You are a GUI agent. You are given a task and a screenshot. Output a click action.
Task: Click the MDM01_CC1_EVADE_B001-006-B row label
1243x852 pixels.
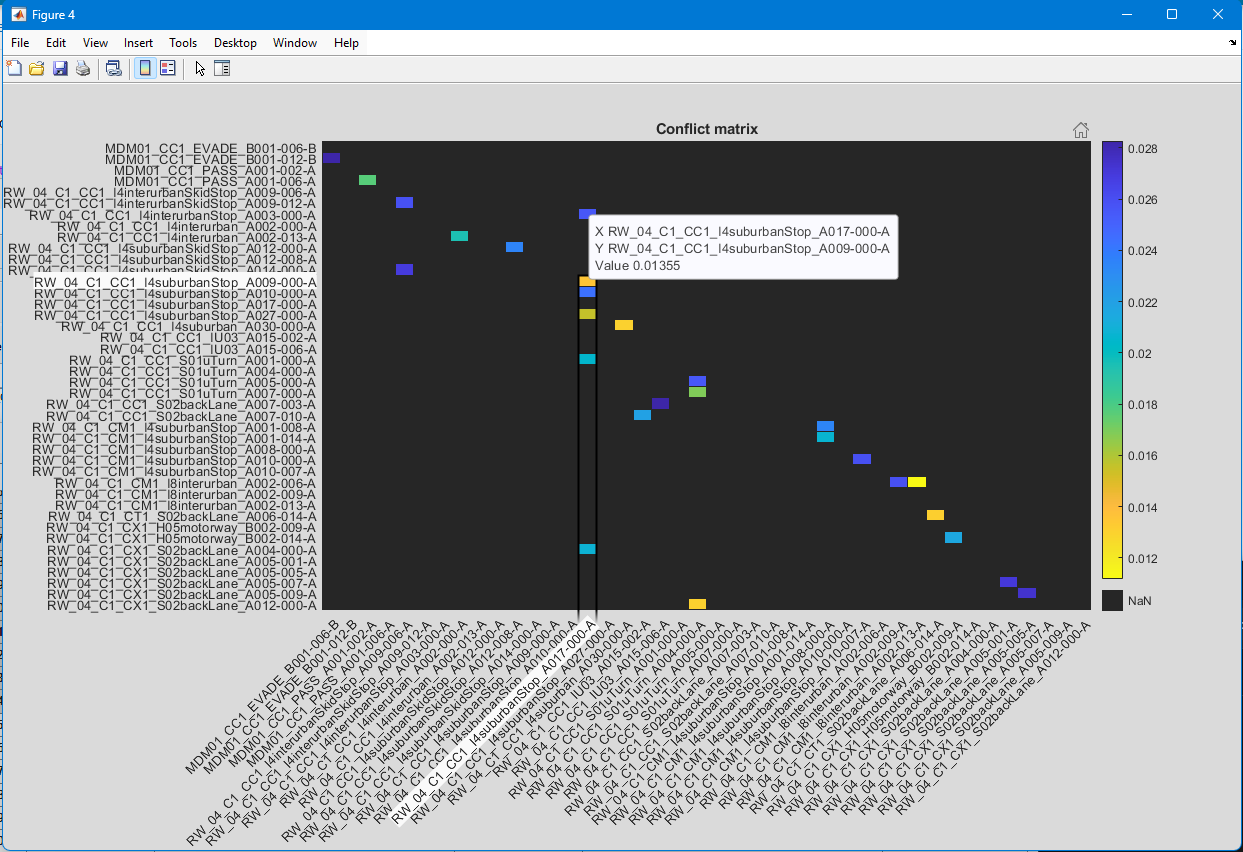[x=210, y=148]
